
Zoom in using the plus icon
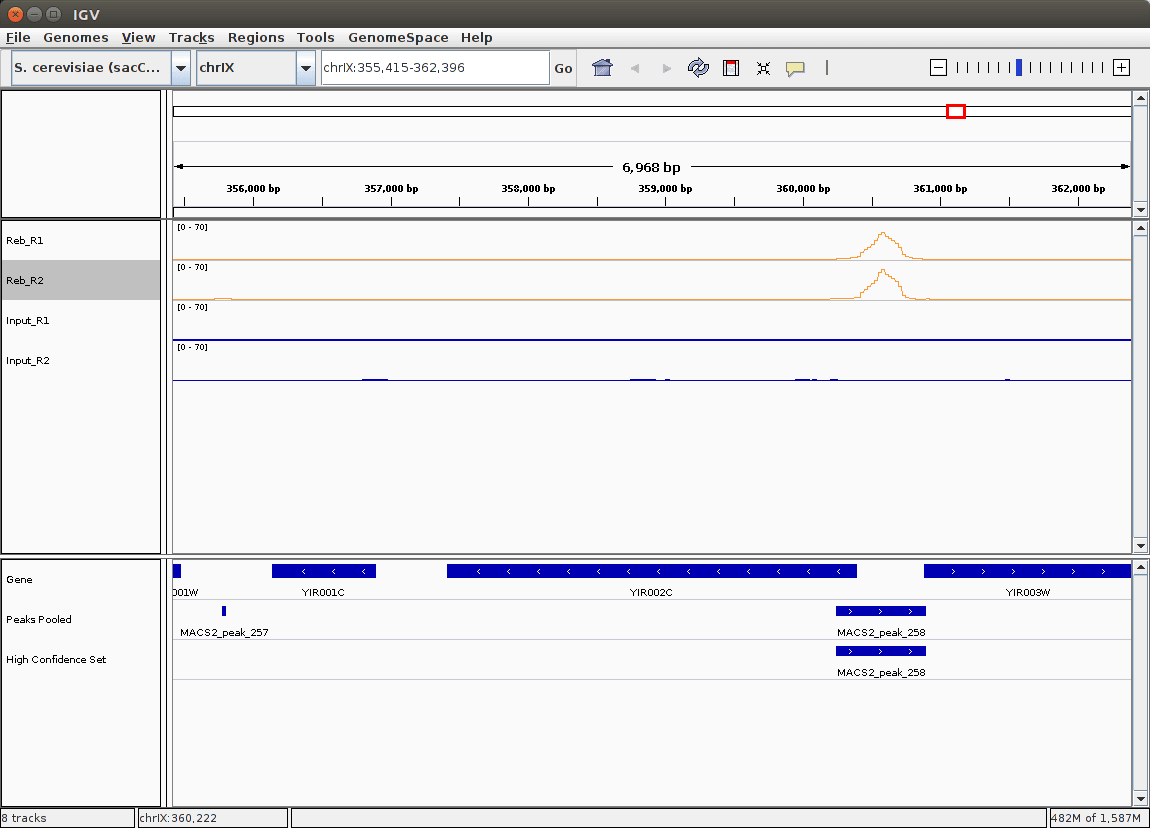click(1121, 67)
